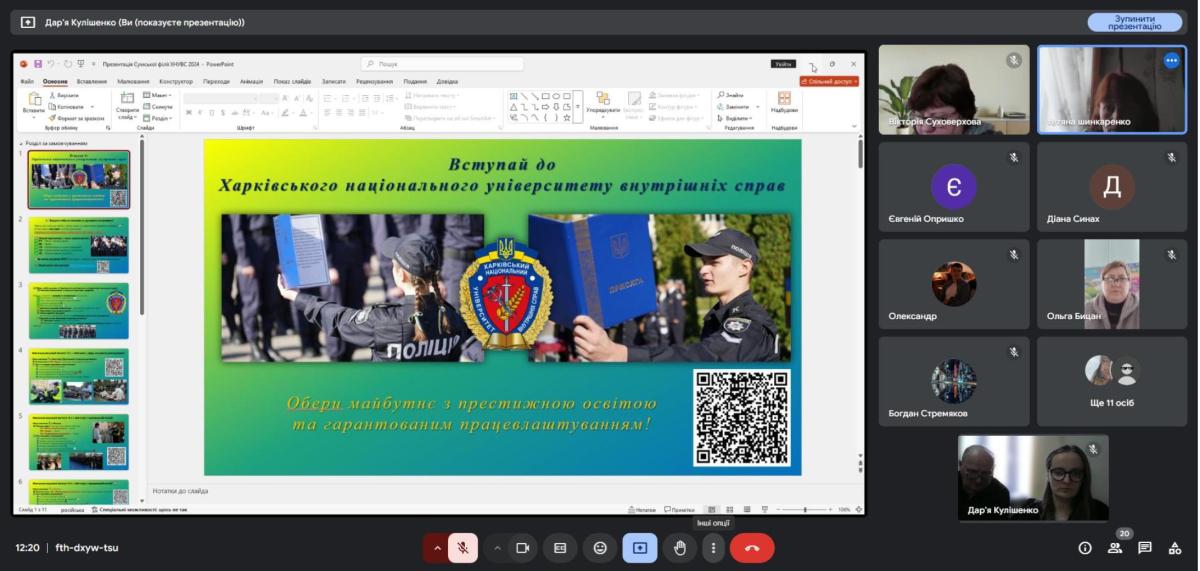Open audio settings arrow next to microphone
This screenshot has width=1200, height=571.
436,548
